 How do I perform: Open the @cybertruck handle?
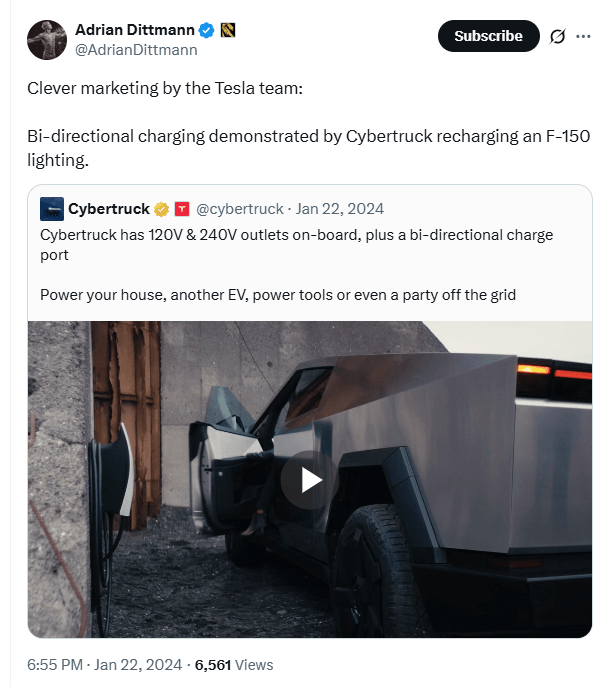coord(240,209)
